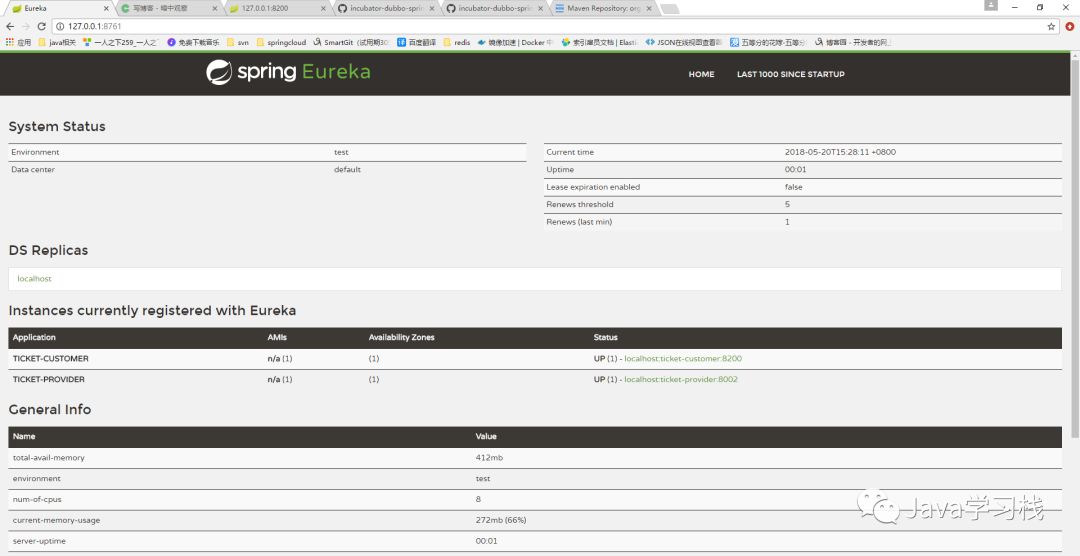
Task: Open a new browser tab
Action: [669, 9]
